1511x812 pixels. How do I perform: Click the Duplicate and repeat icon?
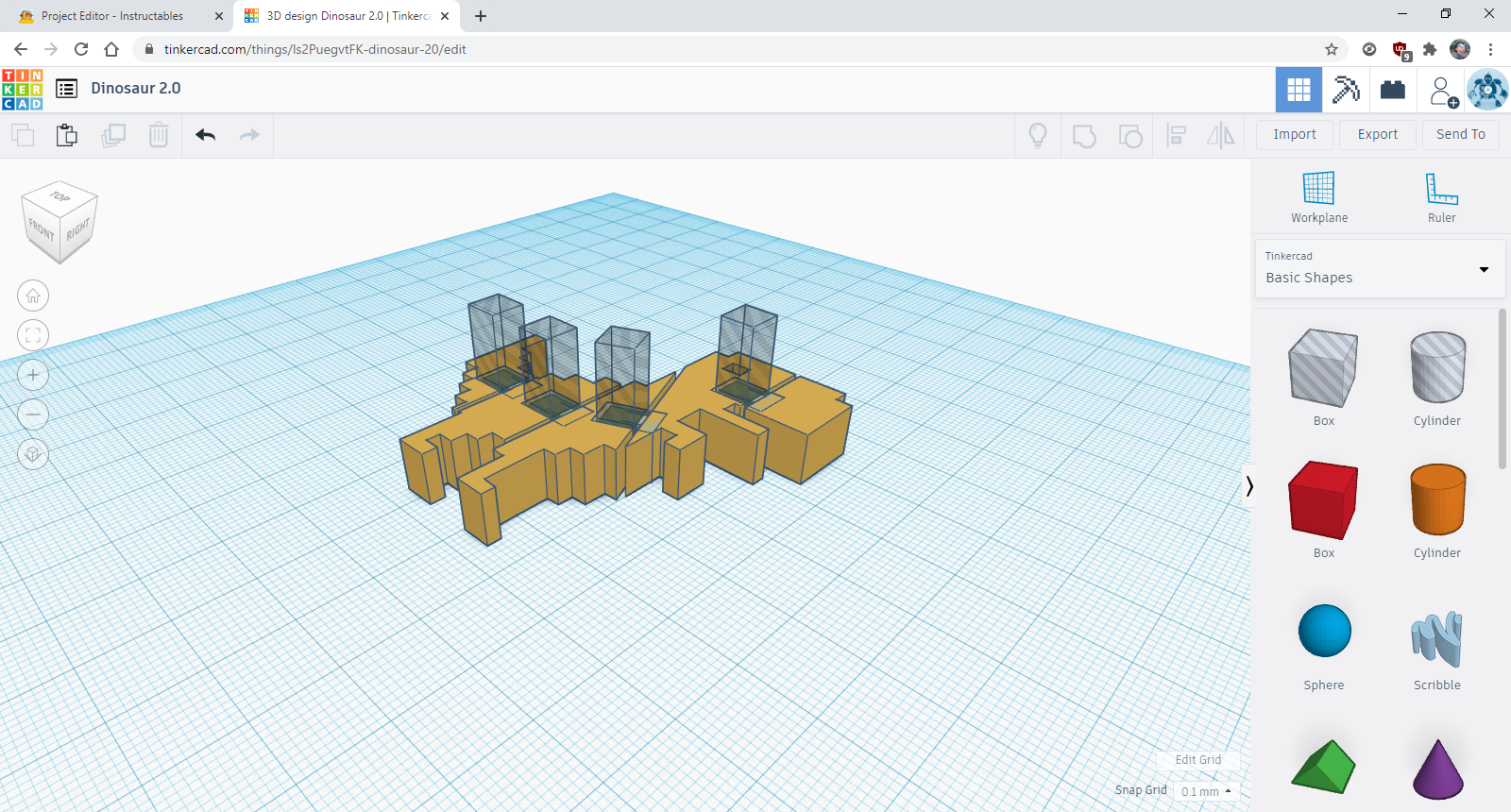(113, 135)
